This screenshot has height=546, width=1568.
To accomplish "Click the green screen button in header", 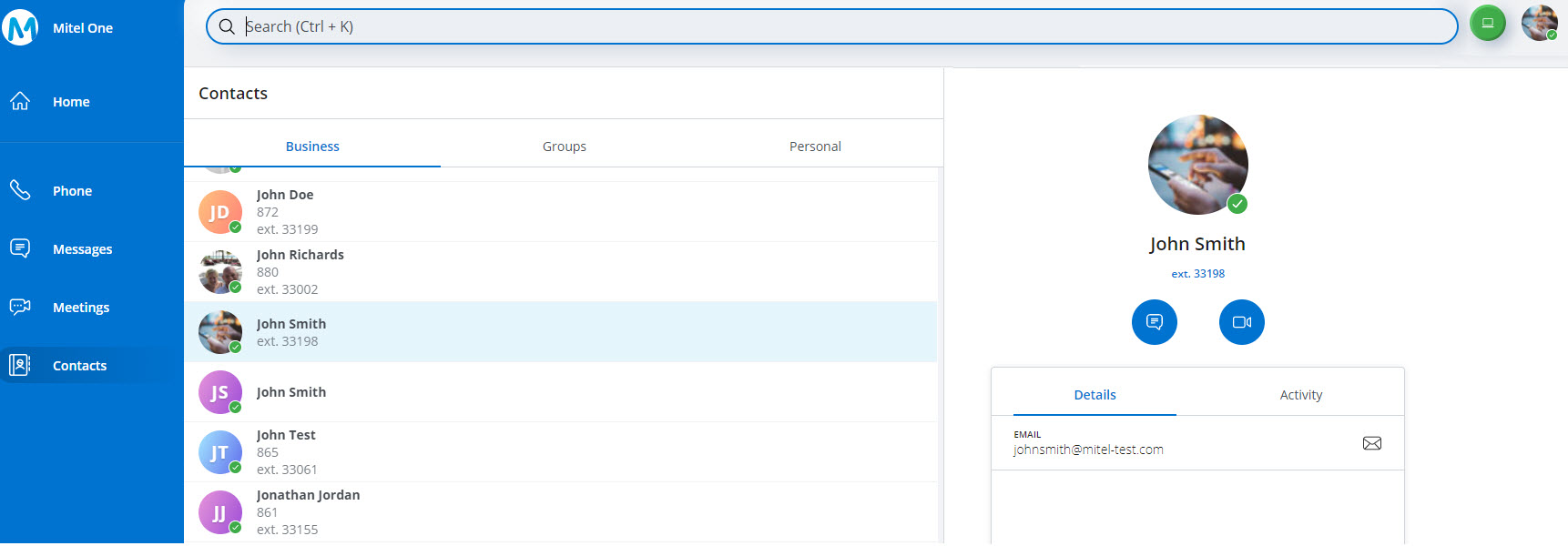I will tap(1487, 23).
